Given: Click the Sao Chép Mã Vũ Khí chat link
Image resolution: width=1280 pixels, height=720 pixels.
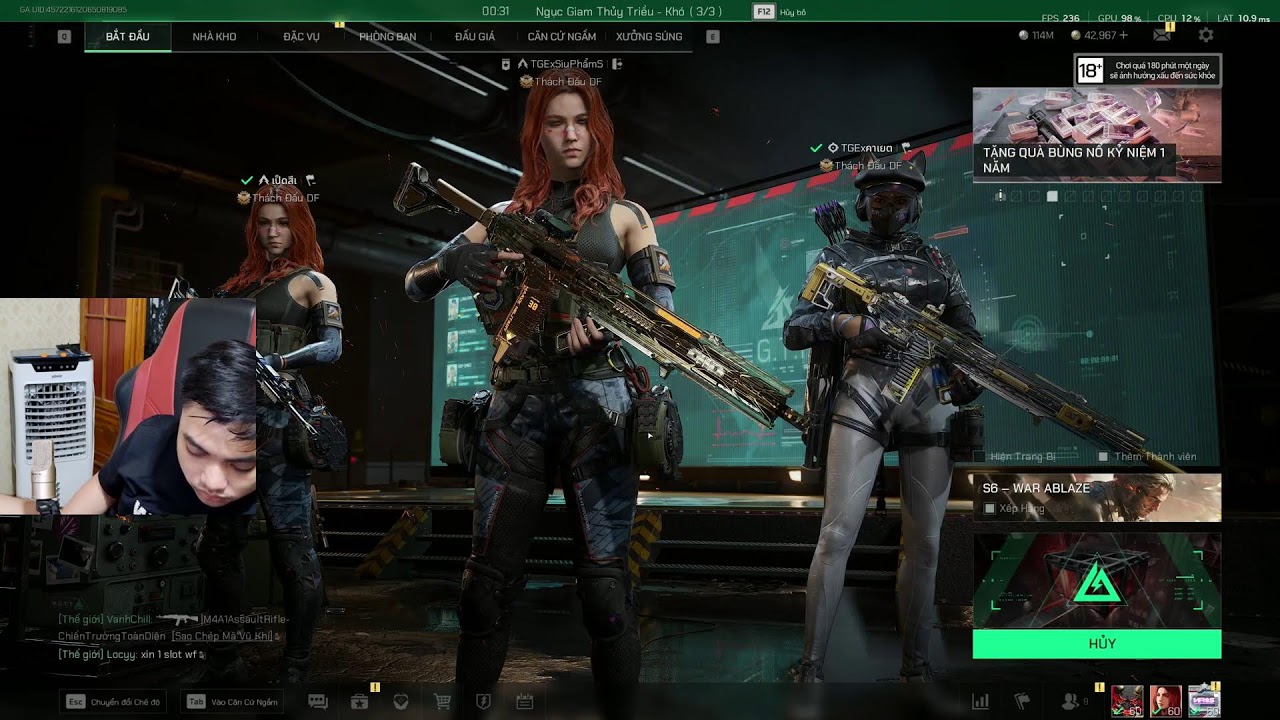Looking at the screenshot, I should pos(222,636).
